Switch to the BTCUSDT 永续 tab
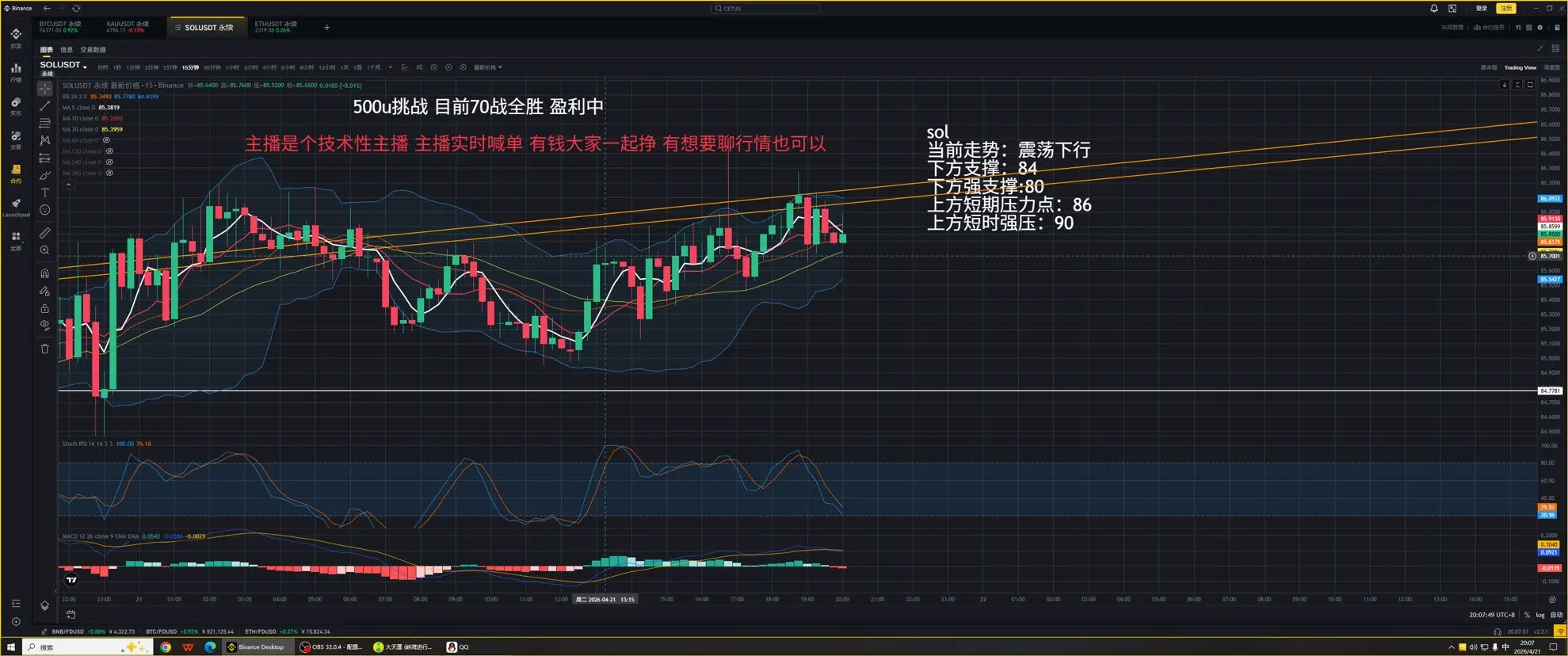The width and height of the screenshot is (1568, 656). [60, 27]
